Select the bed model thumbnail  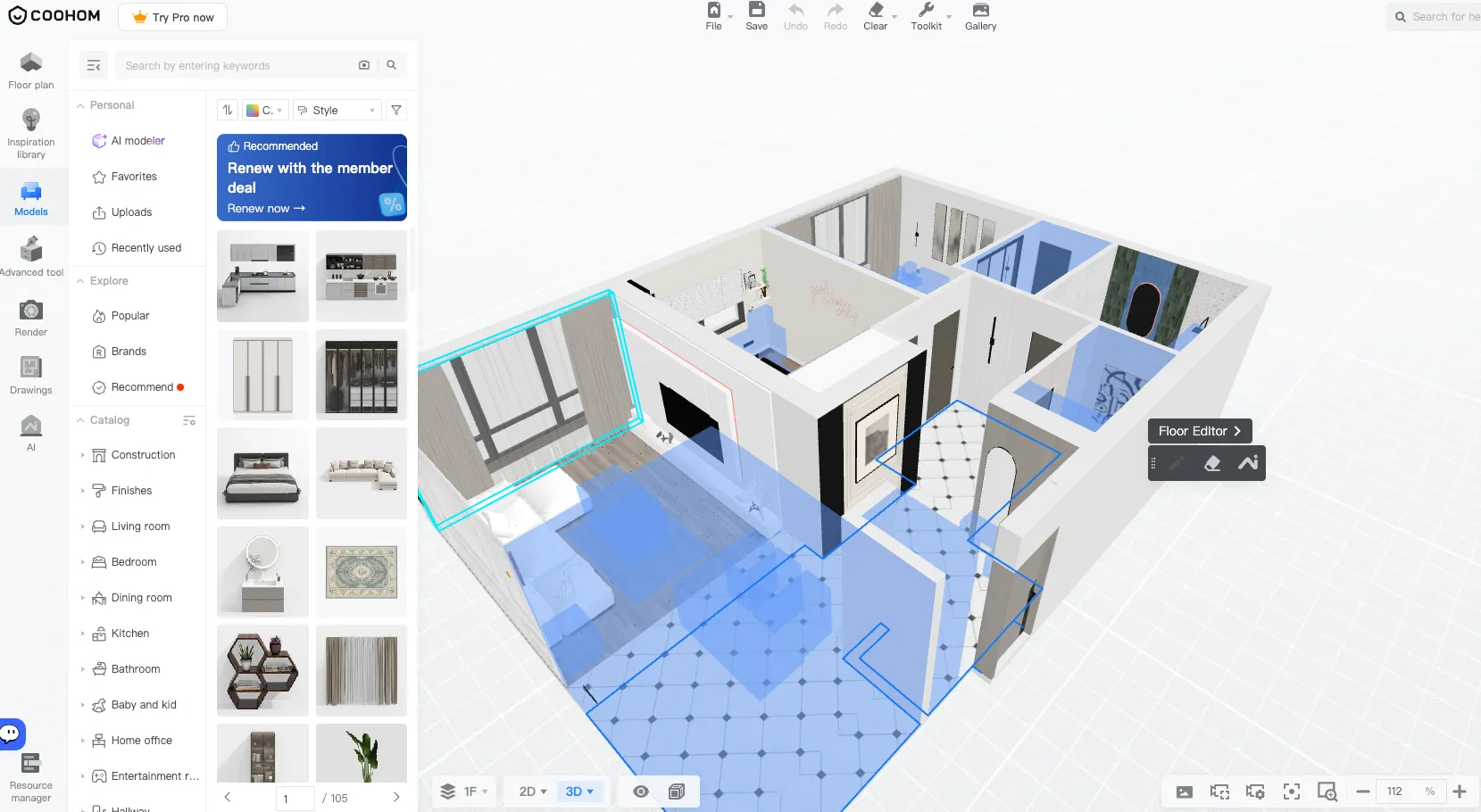[262, 474]
